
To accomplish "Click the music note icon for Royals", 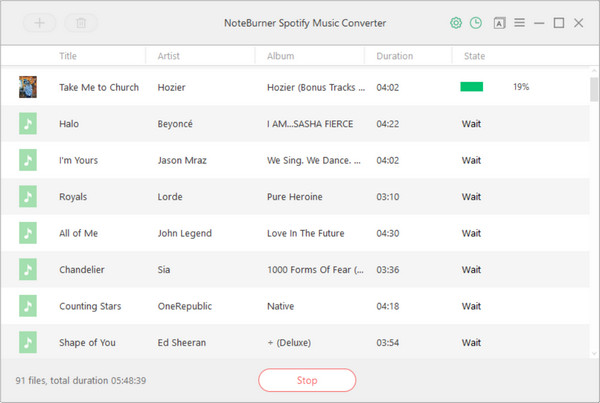I will click(28, 196).
